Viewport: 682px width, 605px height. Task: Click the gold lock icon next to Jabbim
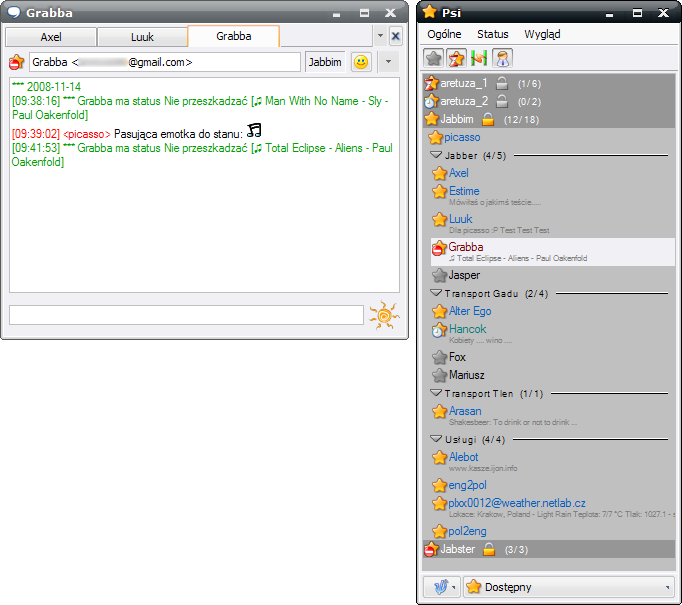tap(488, 119)
